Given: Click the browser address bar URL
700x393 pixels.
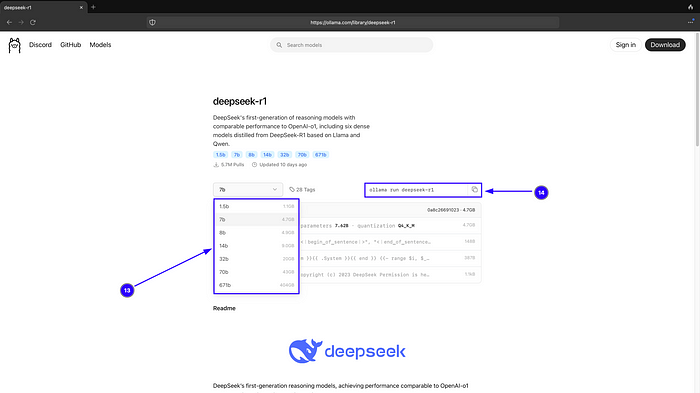Looking at the screenshot, I should click(353, 22).
